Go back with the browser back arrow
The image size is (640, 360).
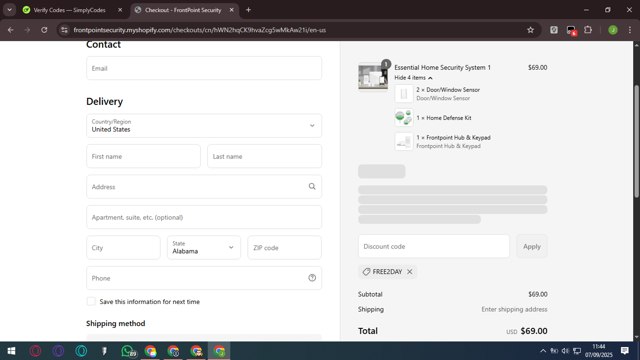(11, 30)
